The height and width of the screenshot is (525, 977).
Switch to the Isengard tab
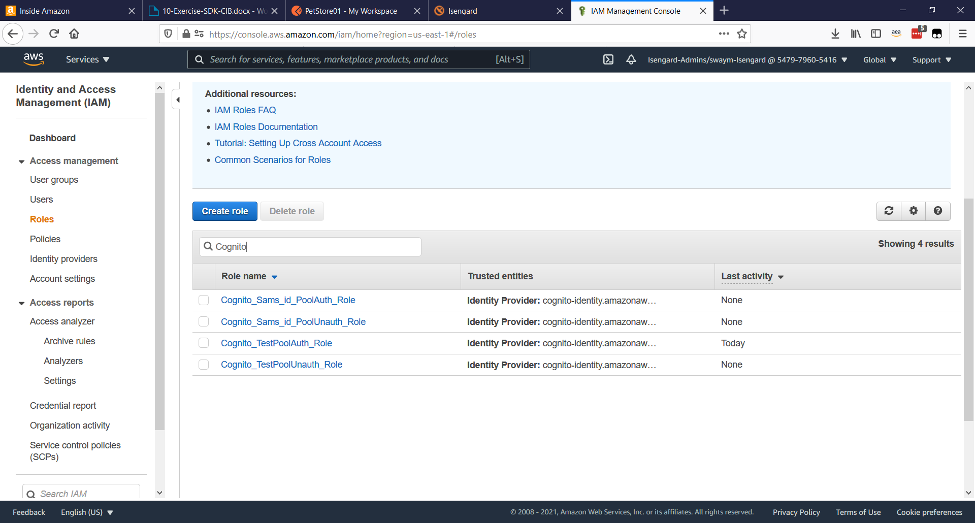499,11
